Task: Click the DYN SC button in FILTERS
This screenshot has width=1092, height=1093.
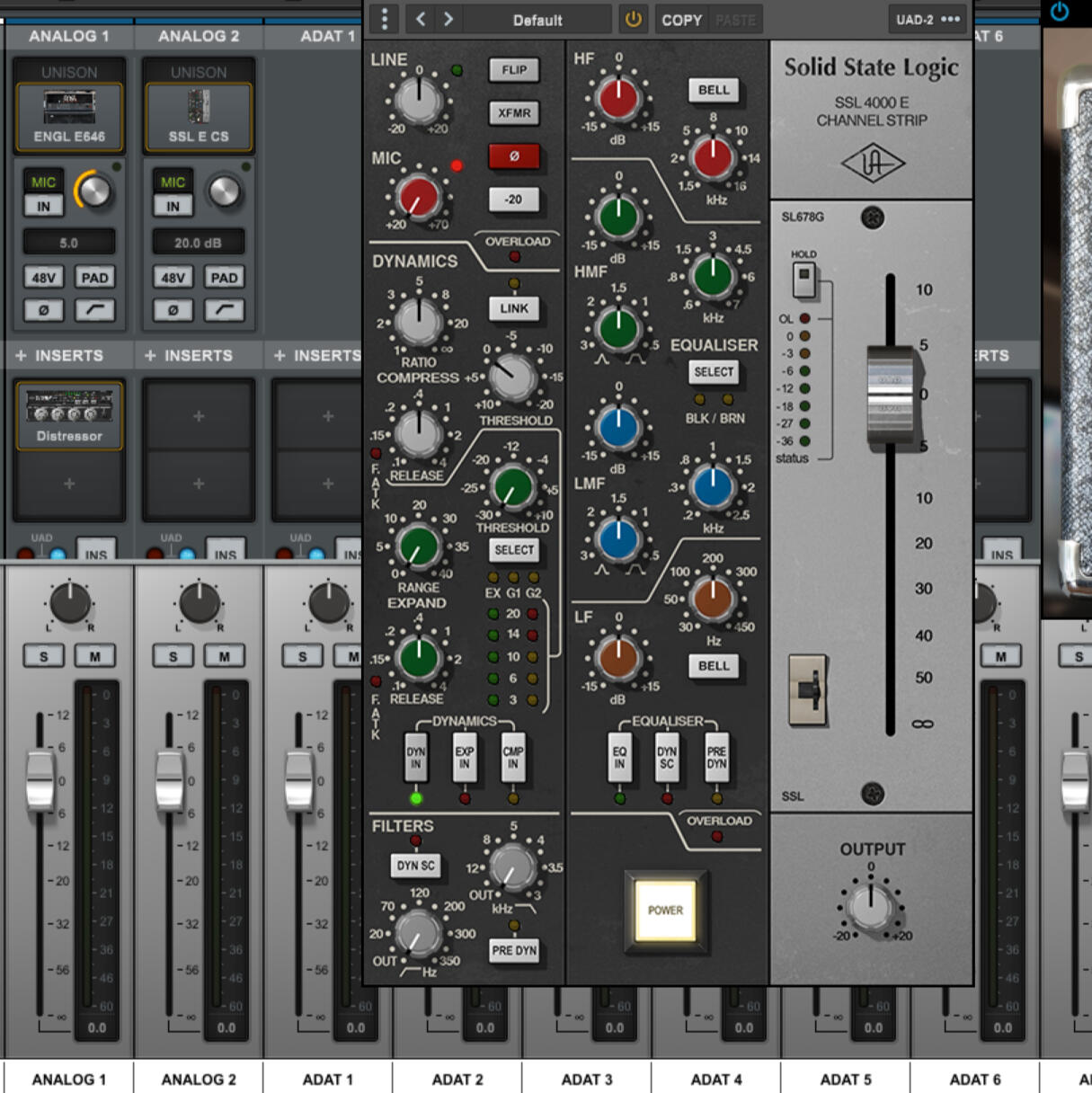Action: click(x=415, y=866)
